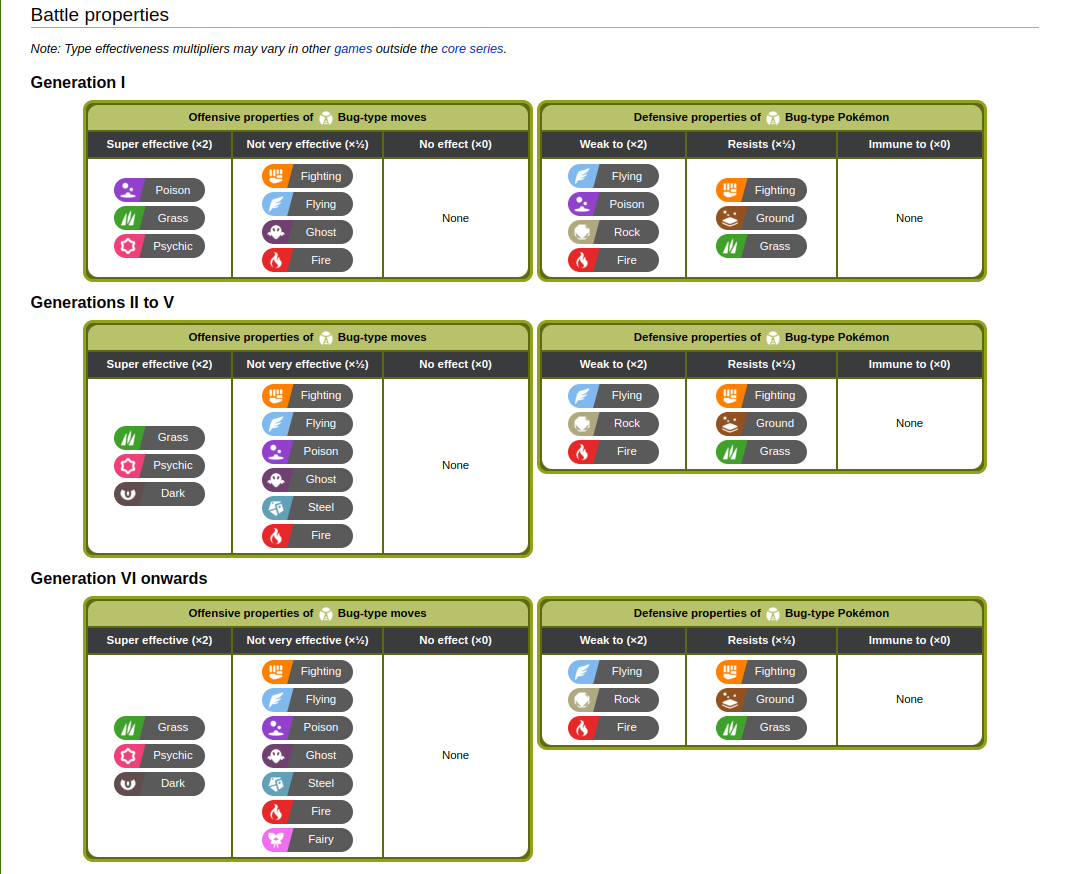Click Flying in Generation I Not very effective
Viewport: 1066px width, 874px height.
(307, 204)
